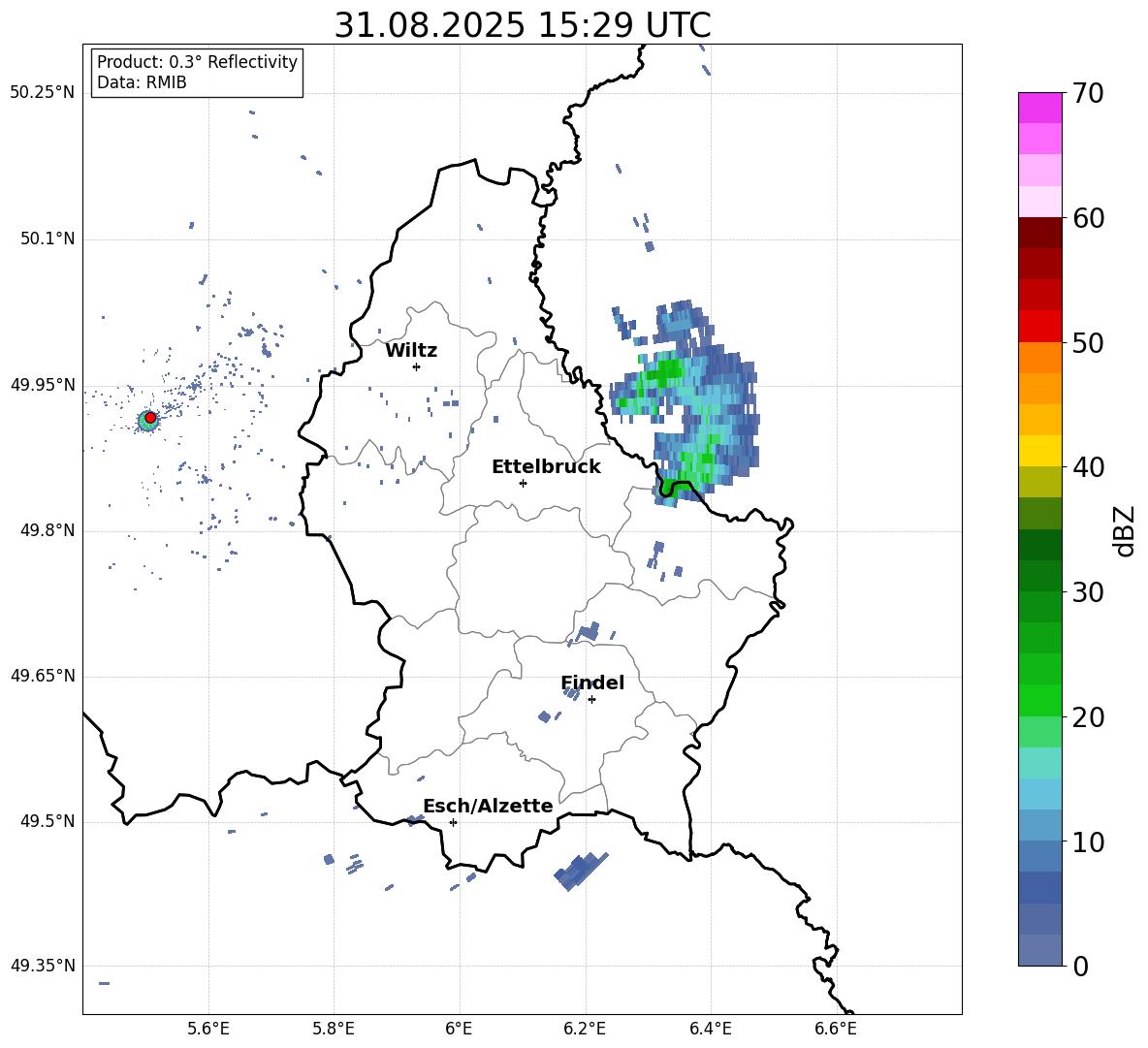Click the 49.65°N latitude label
The image size is (1148, 1048).
click(43, 676)
